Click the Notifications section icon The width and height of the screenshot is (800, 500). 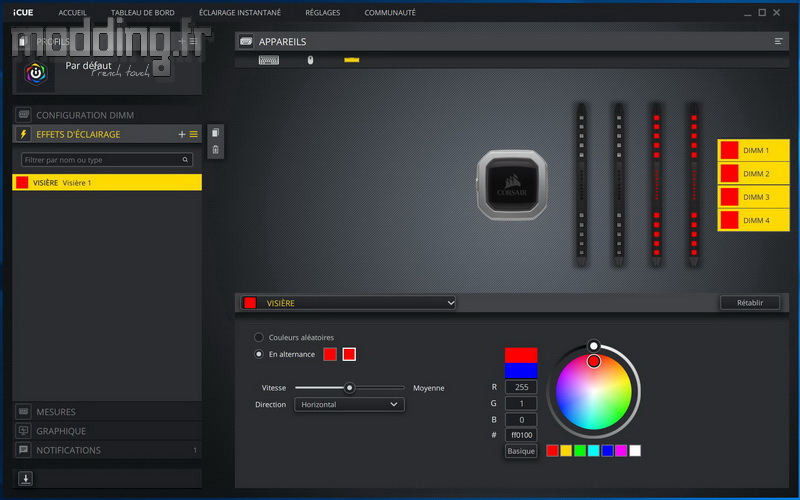pyautogui.click(x=23, y=450)
